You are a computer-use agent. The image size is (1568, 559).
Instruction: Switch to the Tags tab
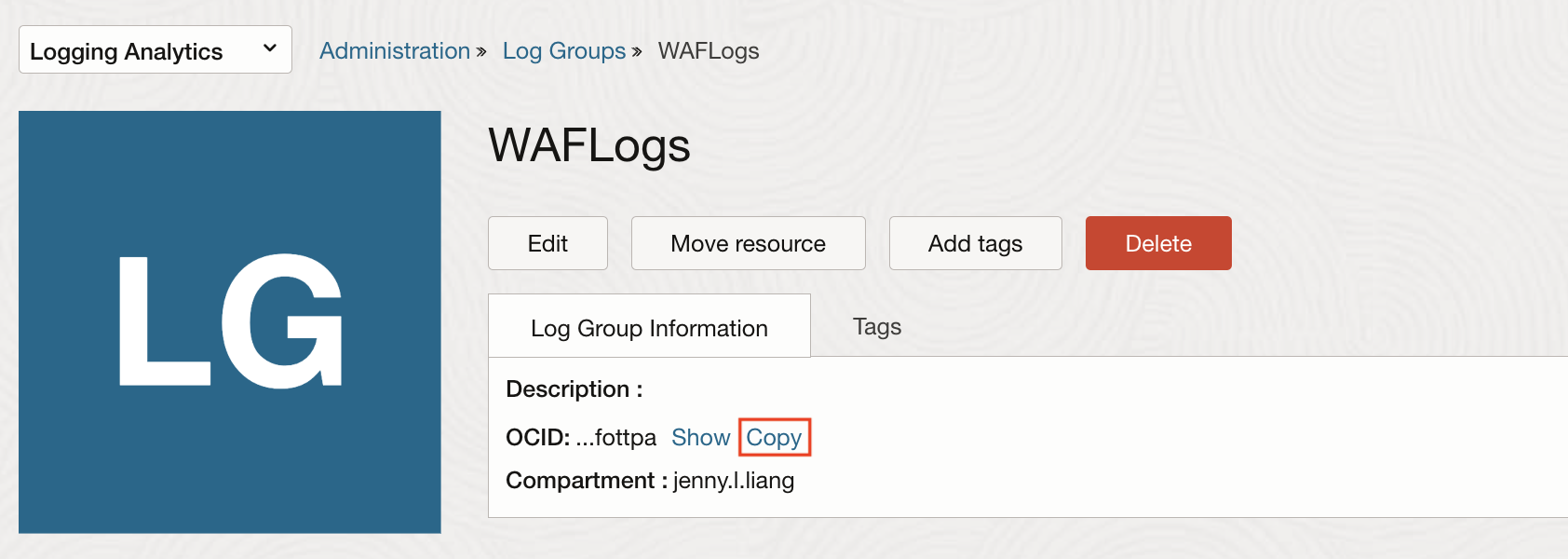[x=877, y=327]
